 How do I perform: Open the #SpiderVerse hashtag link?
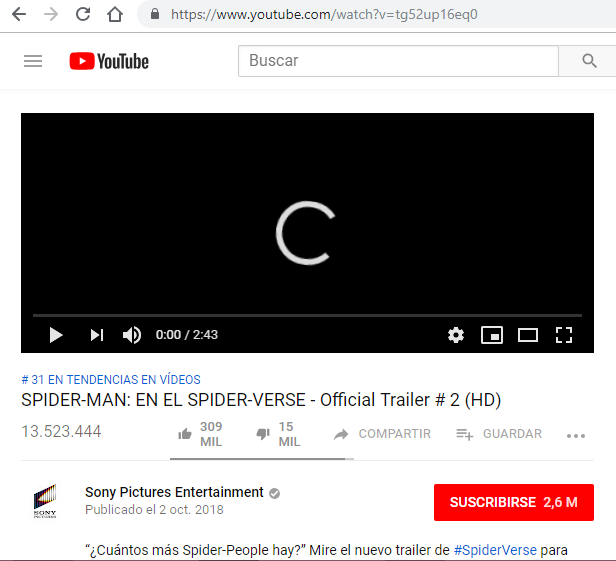pos(495,550)
